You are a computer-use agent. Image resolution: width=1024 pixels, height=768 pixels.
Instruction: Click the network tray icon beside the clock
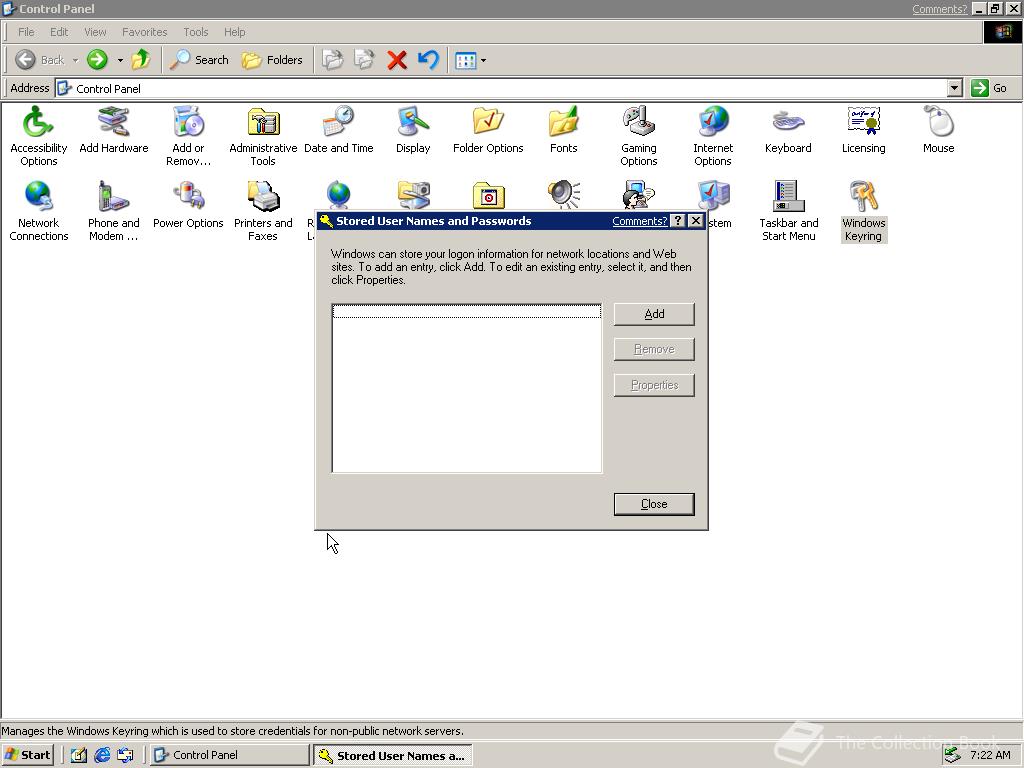tap(952, 755)
